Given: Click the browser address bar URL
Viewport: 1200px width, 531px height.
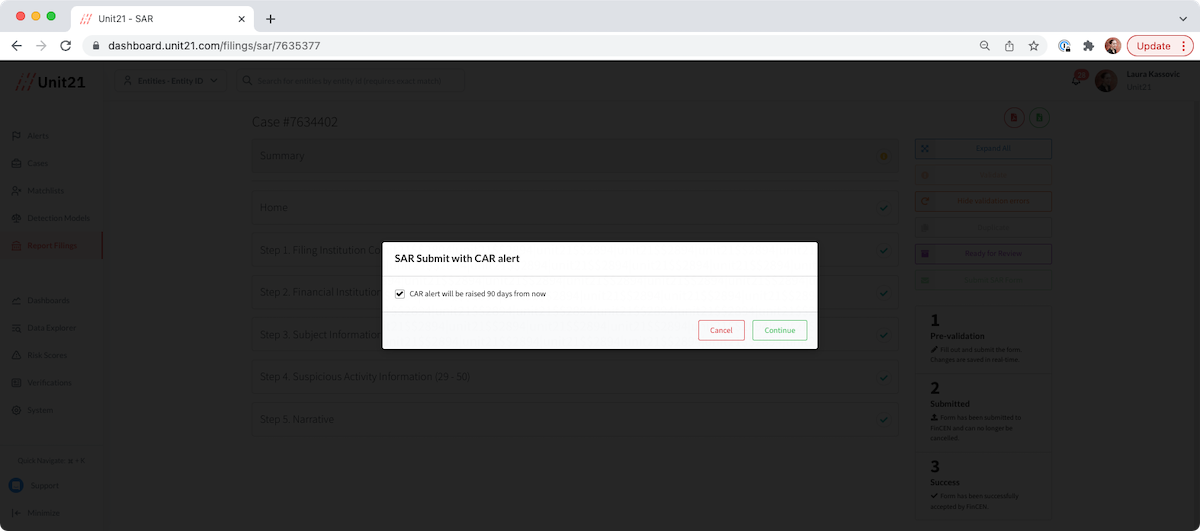Looking at the screenshot, I should click(214, 46).
